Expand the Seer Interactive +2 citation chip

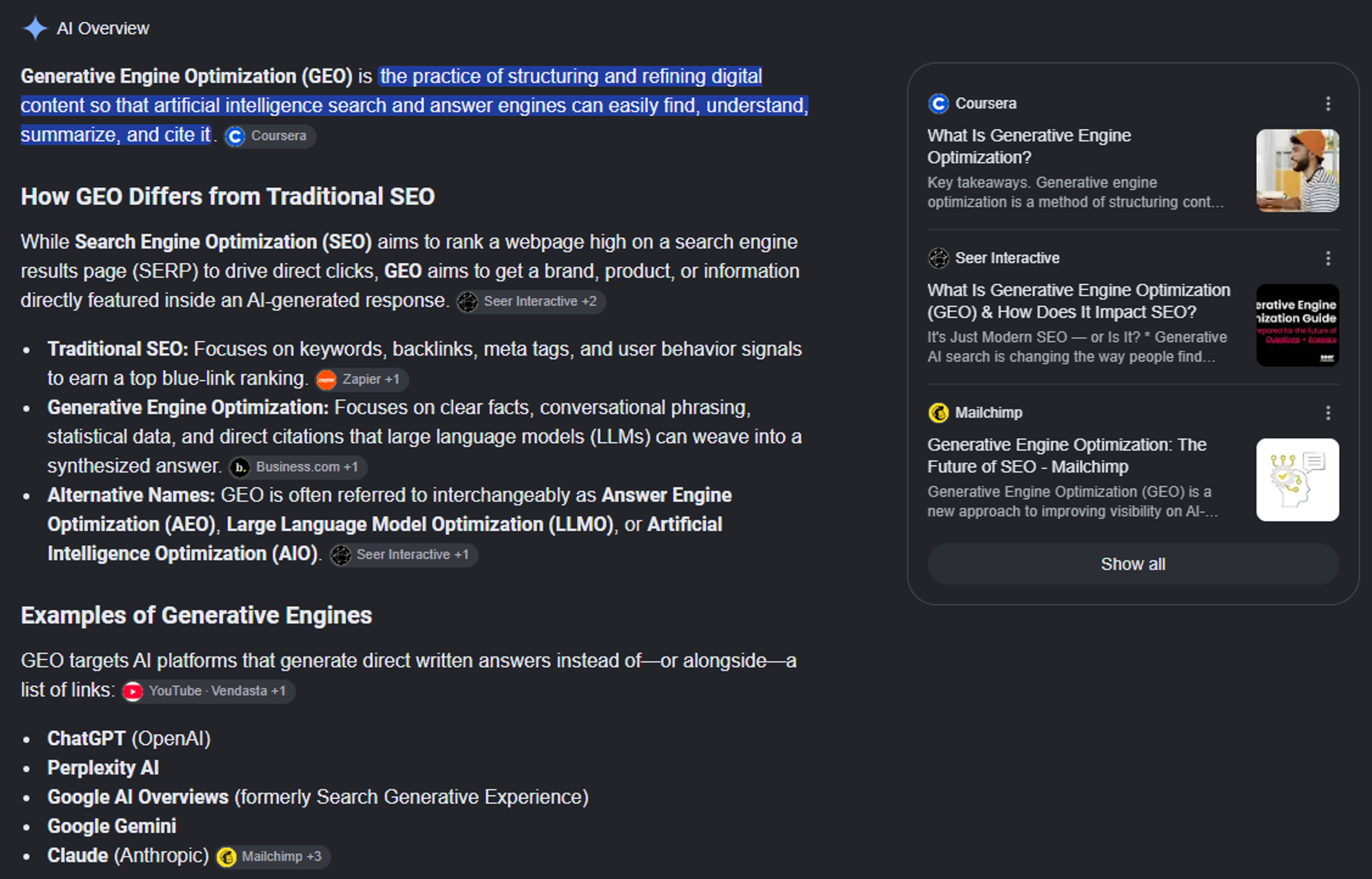[x=531, y=301]
